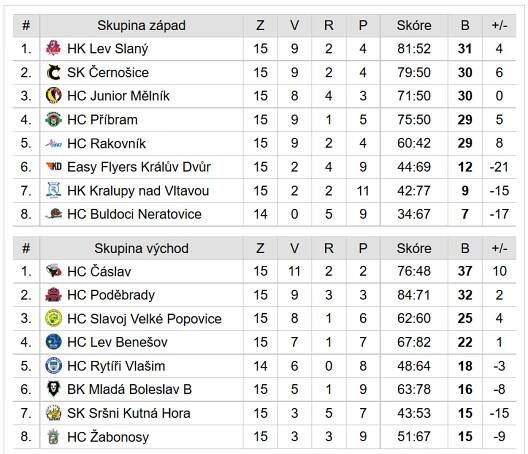This screenshot has height=454, width=528.
Task: Click the HC Čáslav team logo
Action: [x=53, y=271]
